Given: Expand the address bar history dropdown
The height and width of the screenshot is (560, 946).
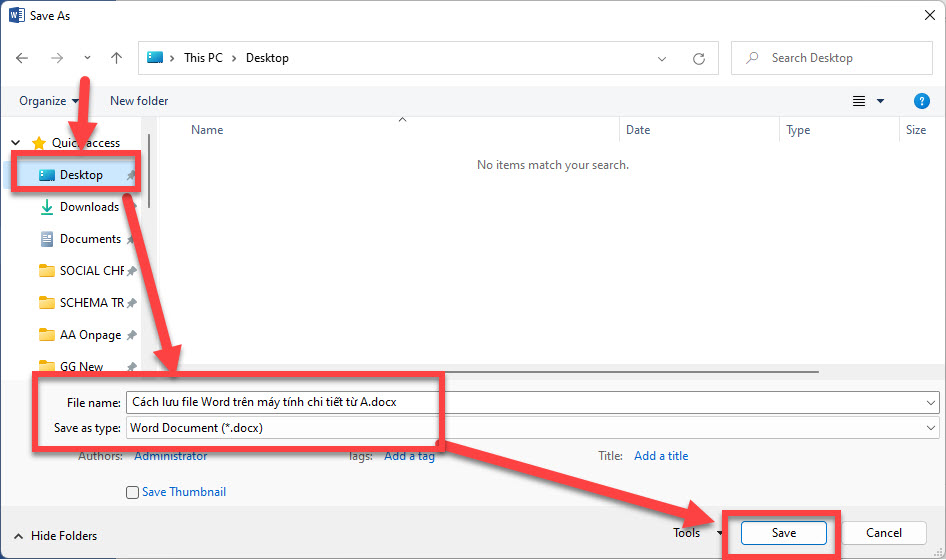Looking at the screenshot, I should coord(662,58).
